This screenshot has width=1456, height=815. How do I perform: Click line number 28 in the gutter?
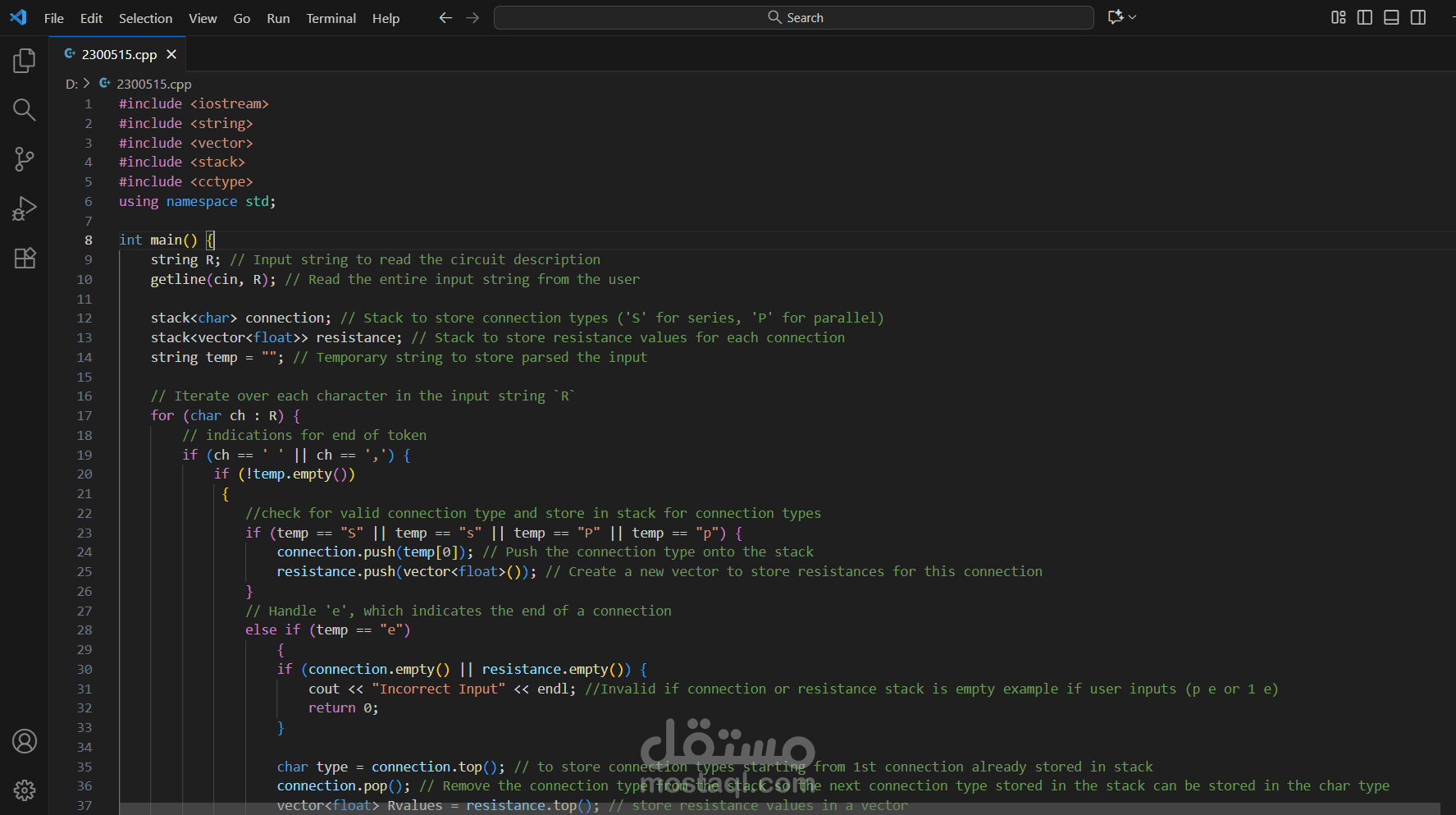[84, 630]
